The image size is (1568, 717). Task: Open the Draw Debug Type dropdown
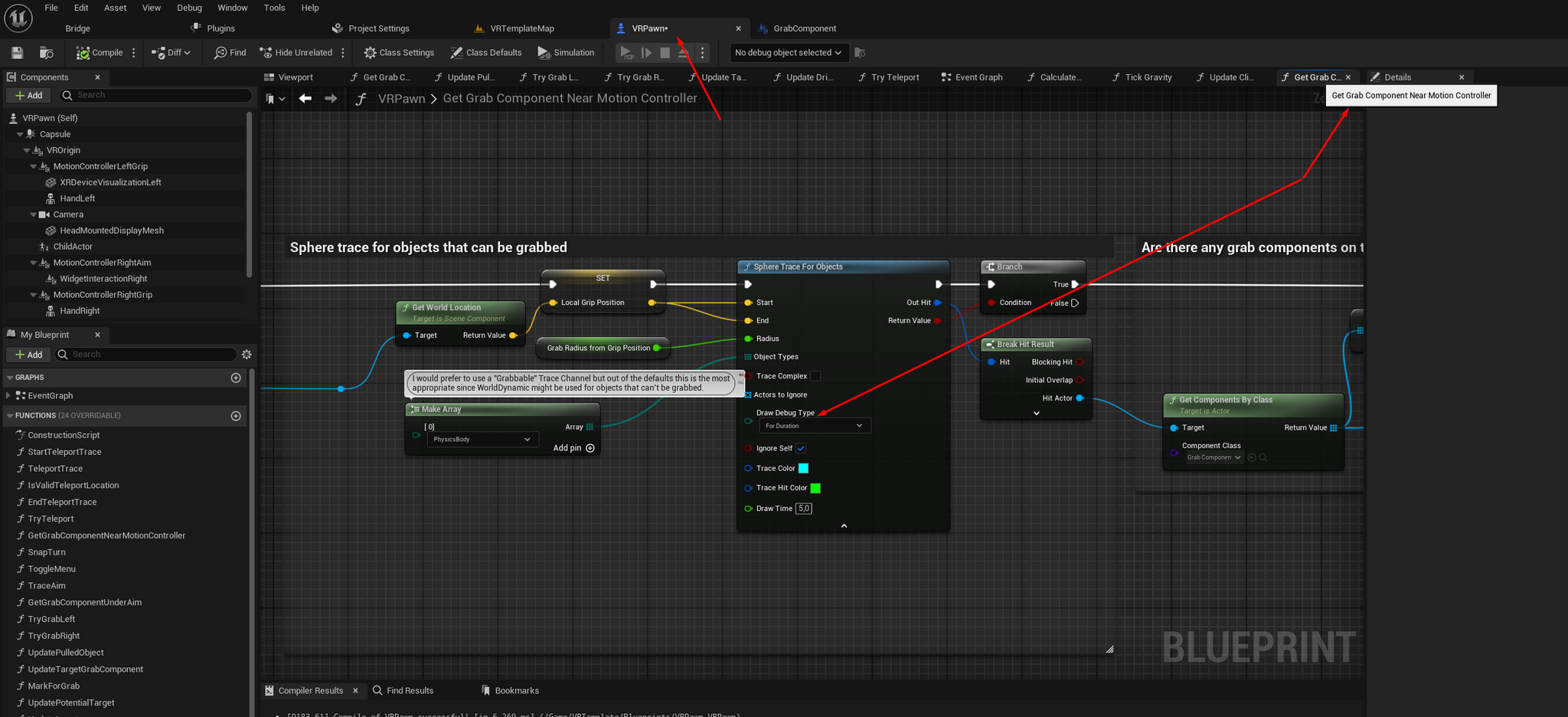point(814,426)
